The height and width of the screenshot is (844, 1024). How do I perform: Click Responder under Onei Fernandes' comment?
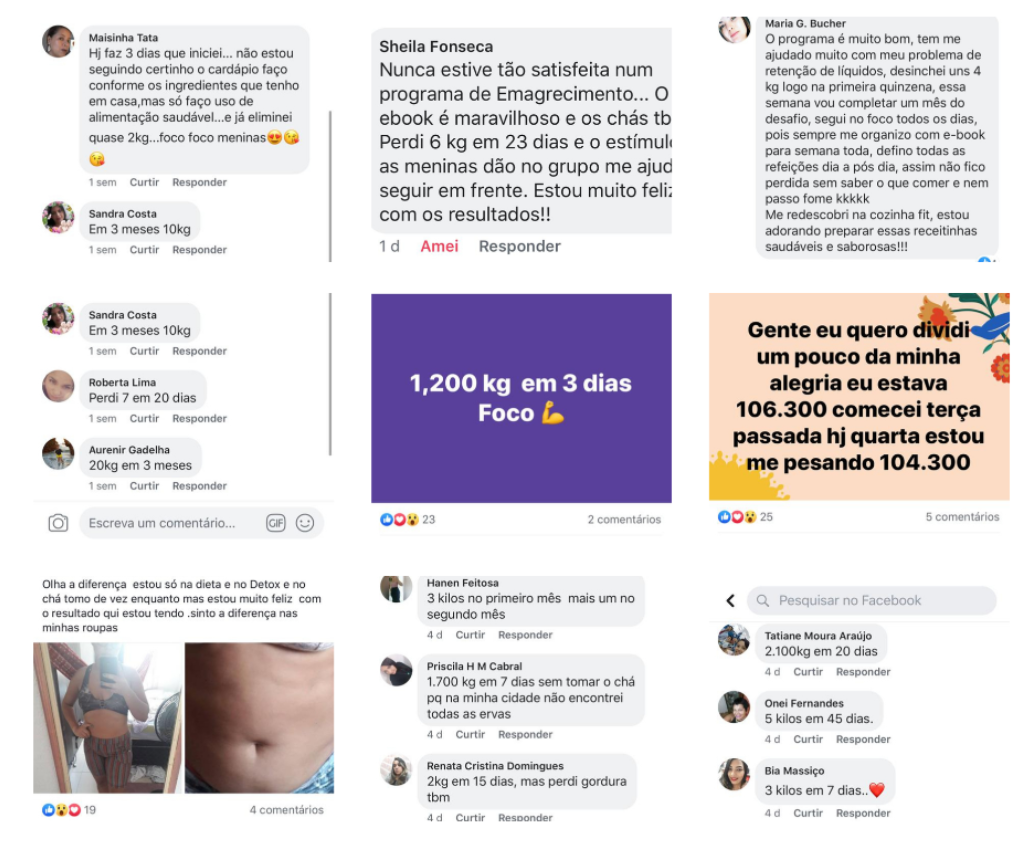click(x=863, y=739)
